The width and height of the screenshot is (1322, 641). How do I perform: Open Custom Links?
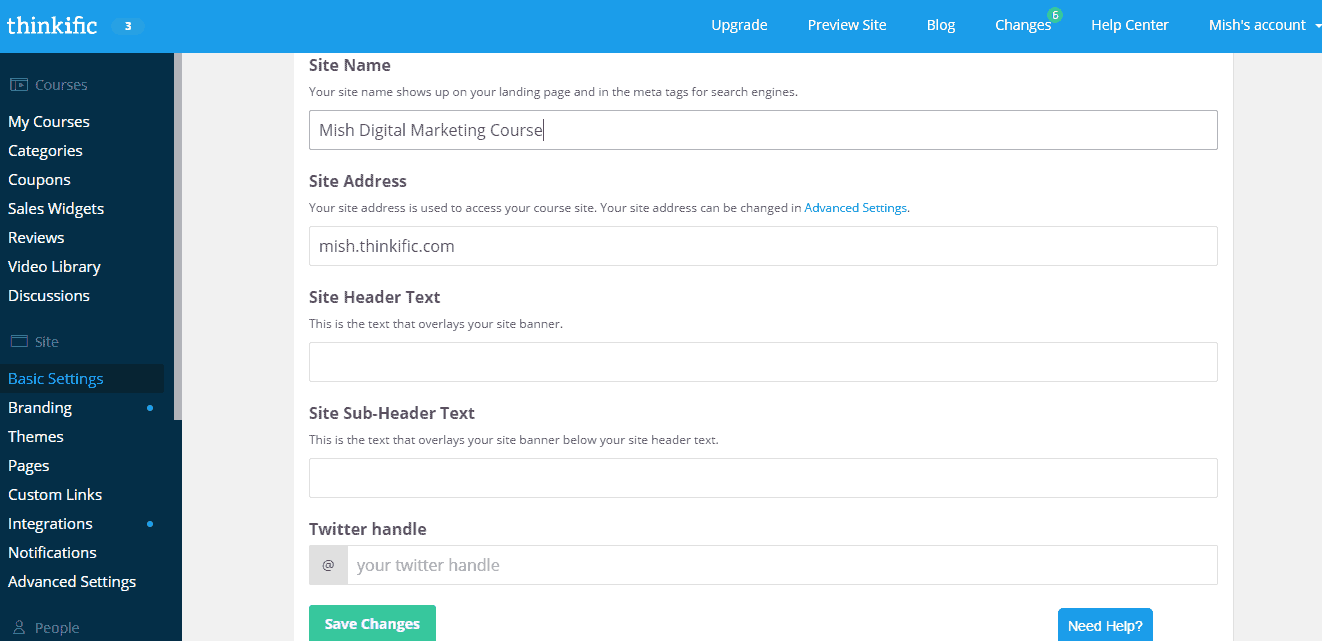click(55, 495)
